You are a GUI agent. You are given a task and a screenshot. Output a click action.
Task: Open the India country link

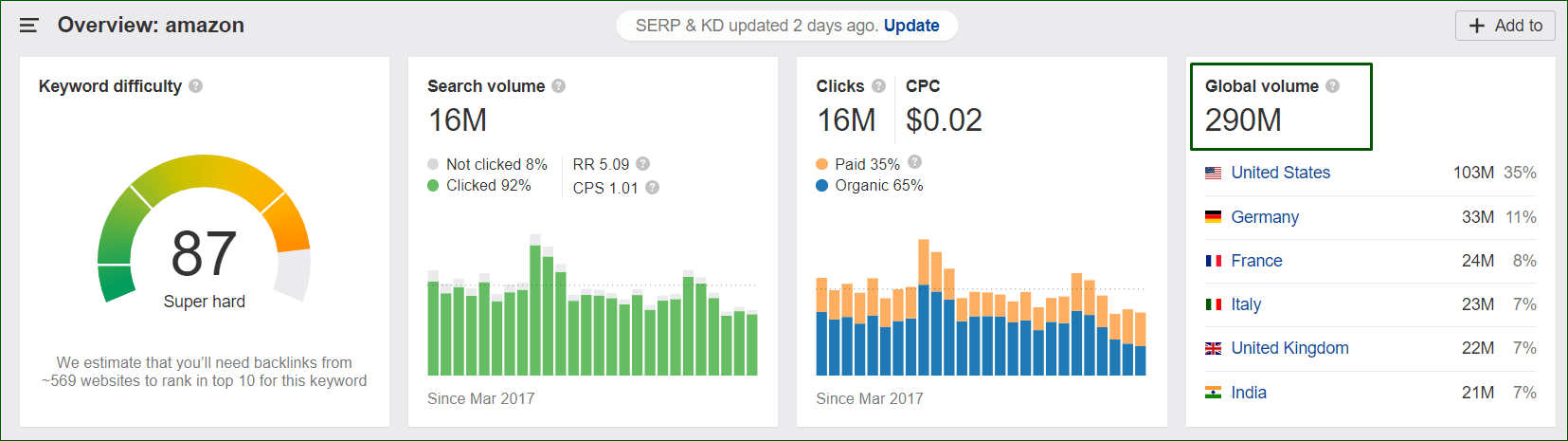point(1249,393)
